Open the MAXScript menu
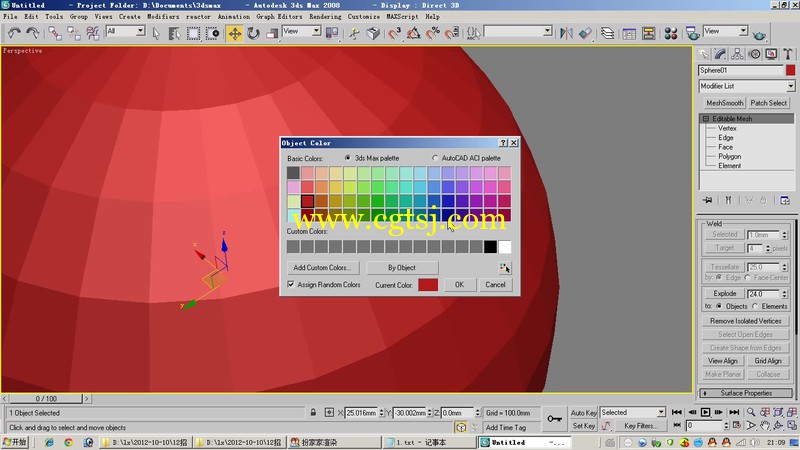 tap(402, 17)
